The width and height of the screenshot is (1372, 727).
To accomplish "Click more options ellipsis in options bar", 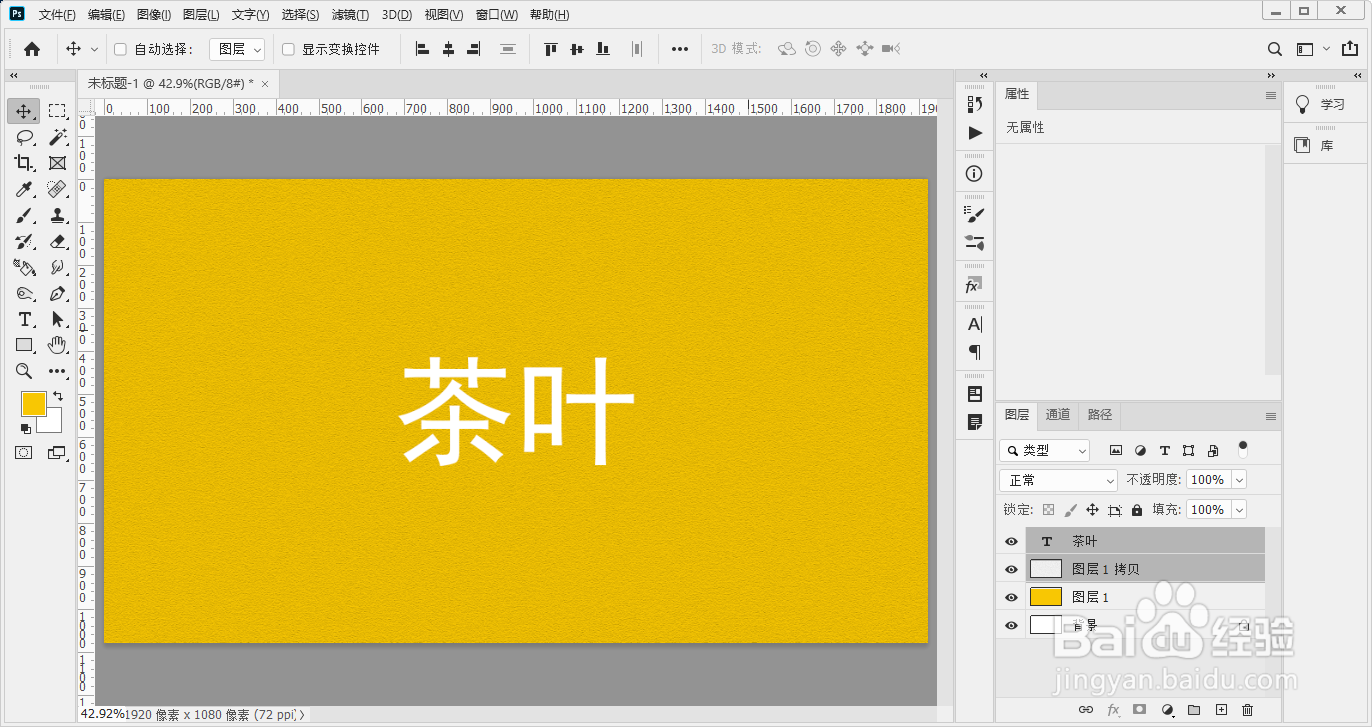I will click(680, 49).
